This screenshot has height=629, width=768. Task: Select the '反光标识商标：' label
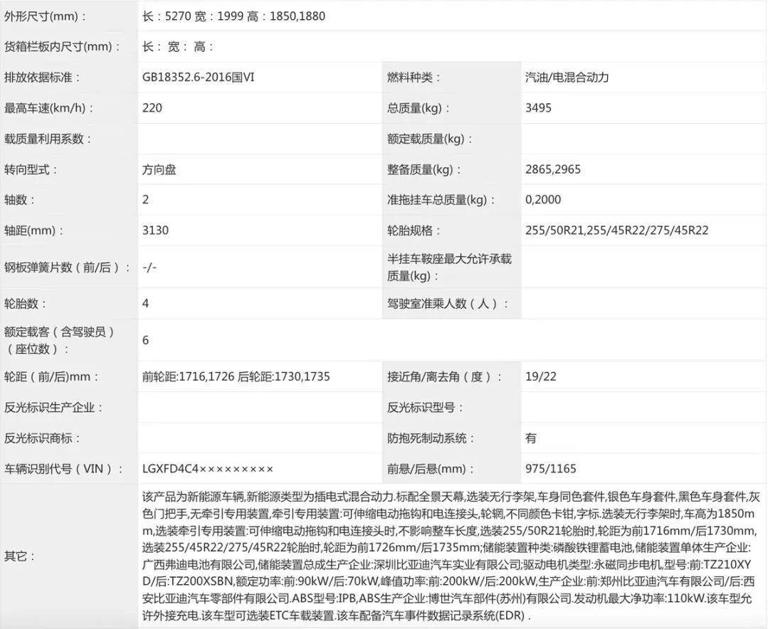[42, 438]
